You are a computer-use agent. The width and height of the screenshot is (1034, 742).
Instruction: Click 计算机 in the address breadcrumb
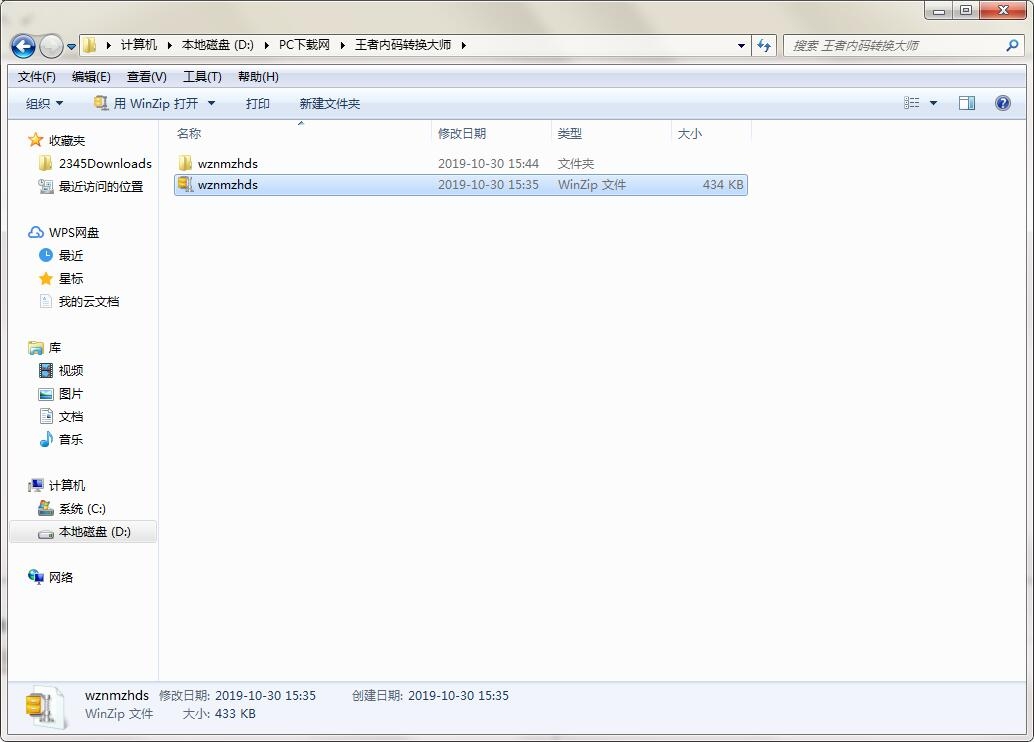tap(138, 45)
